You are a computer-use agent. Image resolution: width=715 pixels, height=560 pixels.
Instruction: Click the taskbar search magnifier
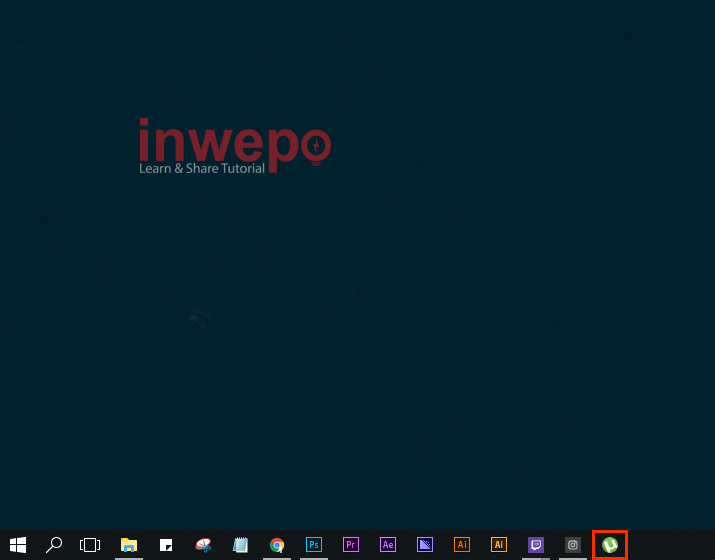point(54,545)
